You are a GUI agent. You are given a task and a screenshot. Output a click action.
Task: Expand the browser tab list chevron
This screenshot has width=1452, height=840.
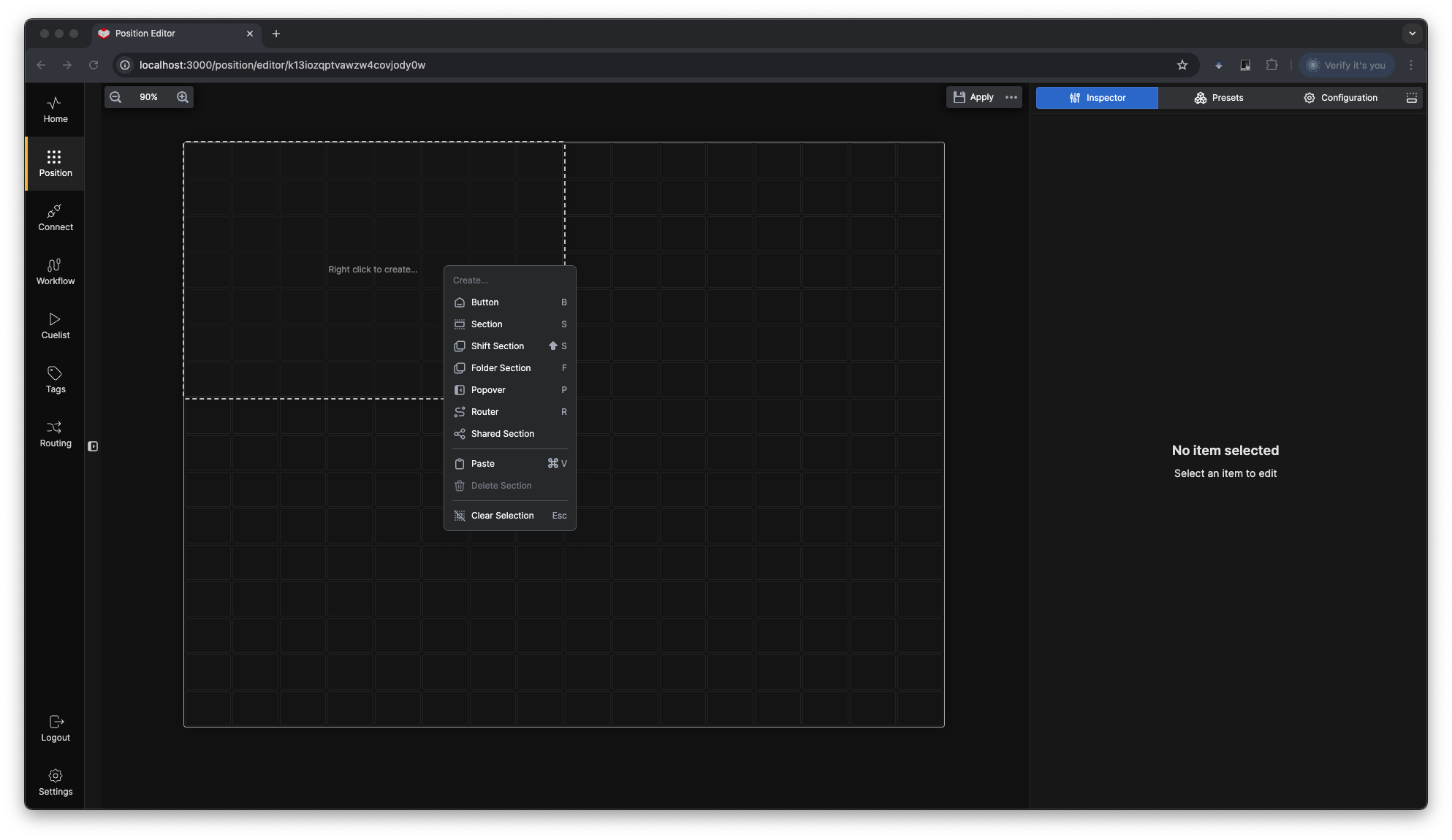point(1412,34)
